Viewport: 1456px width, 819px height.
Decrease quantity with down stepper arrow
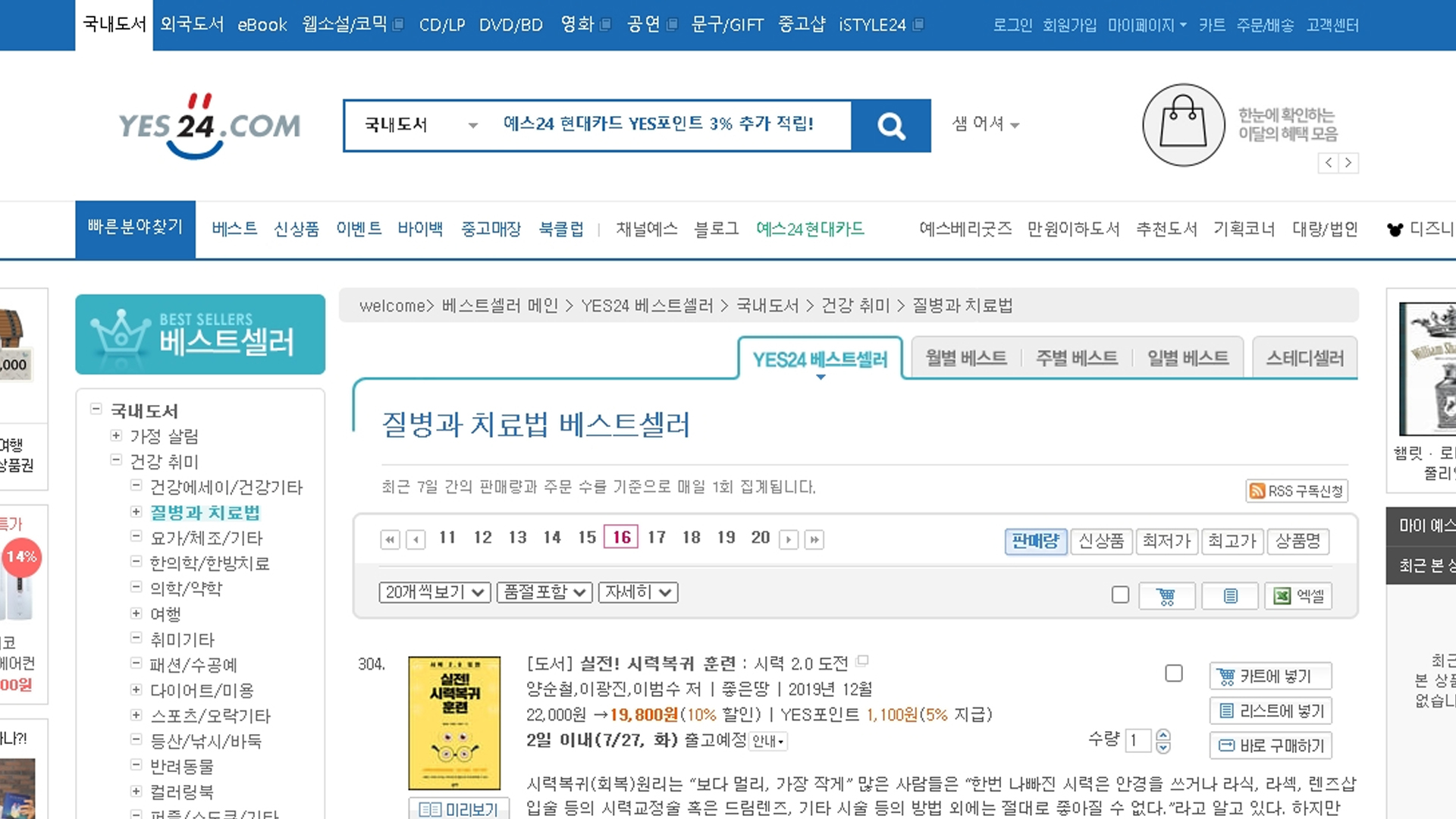1163,747
